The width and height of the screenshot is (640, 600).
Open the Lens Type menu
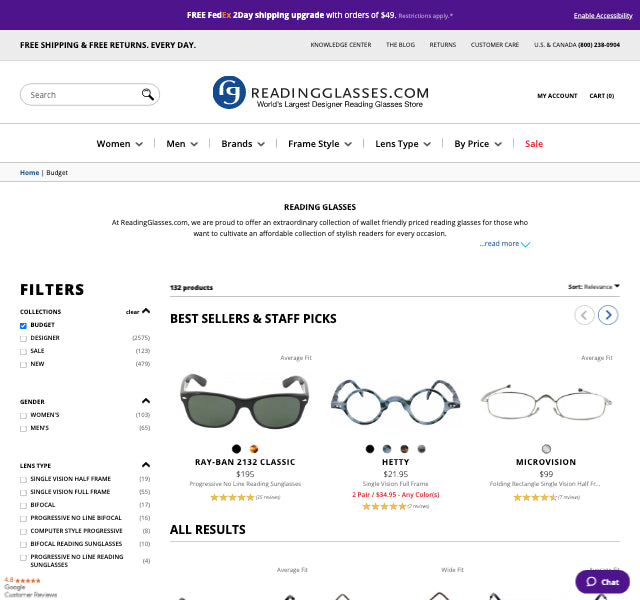coord(403,144)
